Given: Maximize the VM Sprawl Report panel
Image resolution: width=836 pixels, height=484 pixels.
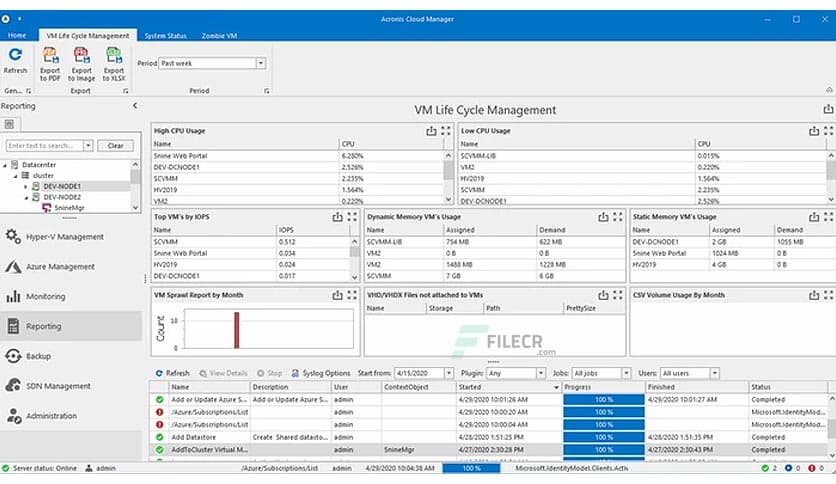Looking at the screenshot, I should [x=352, y=295].
